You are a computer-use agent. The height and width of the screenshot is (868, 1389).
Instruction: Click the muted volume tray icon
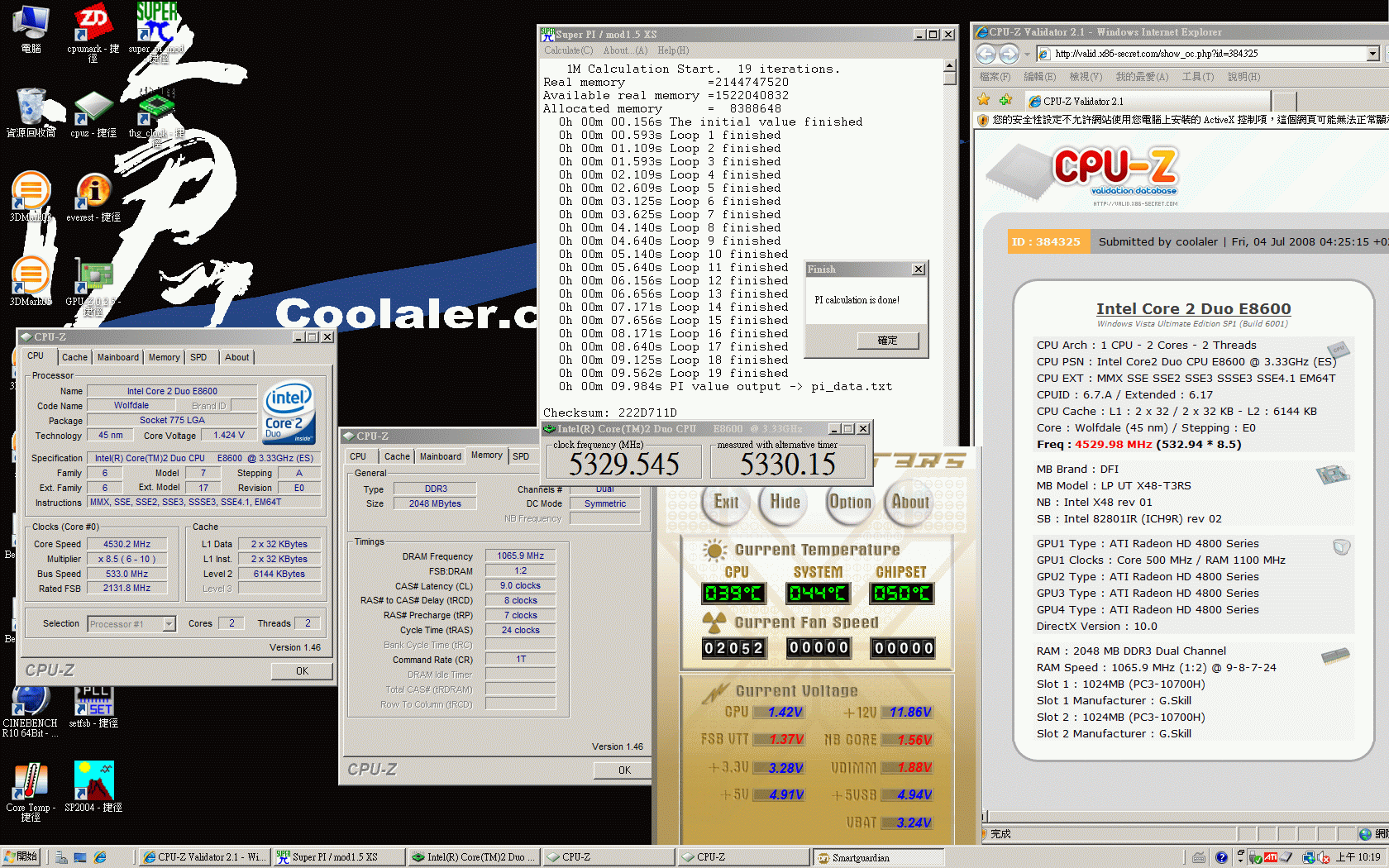pyautogui.click(x=1324, y=858)
